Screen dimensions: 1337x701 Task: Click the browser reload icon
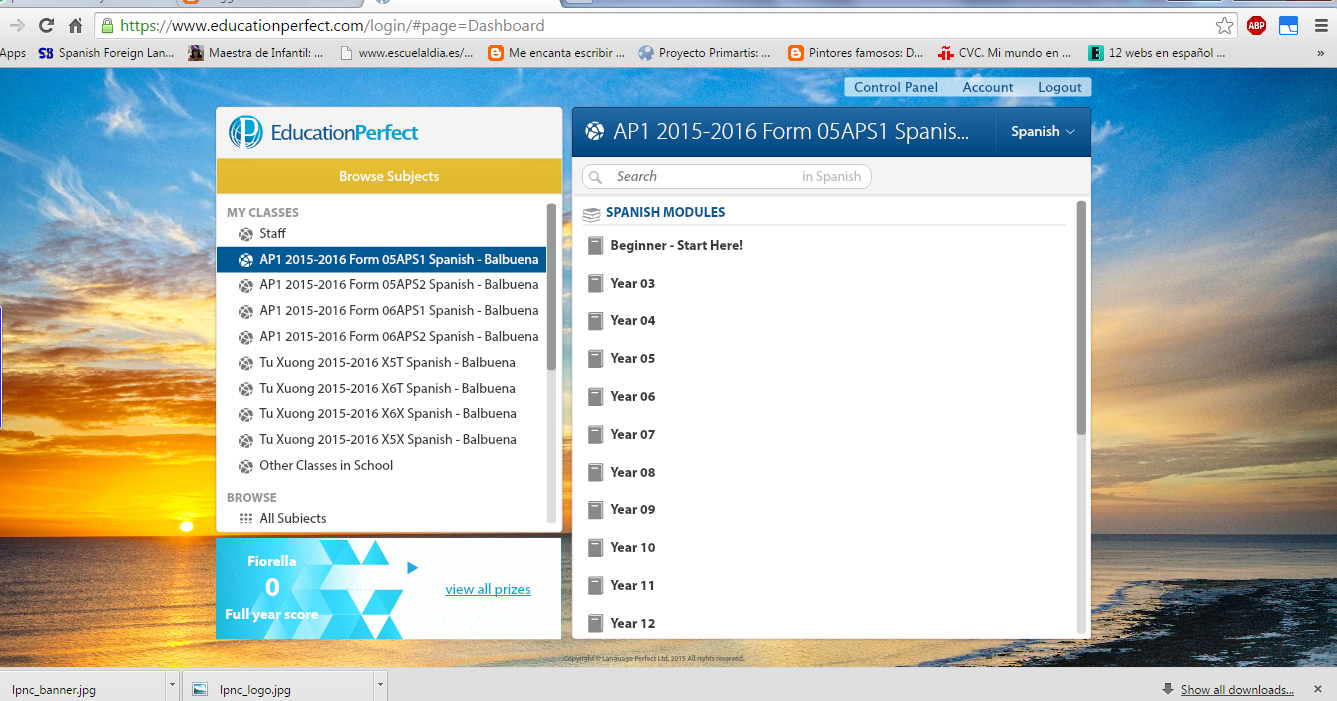[x=46, y=26]
